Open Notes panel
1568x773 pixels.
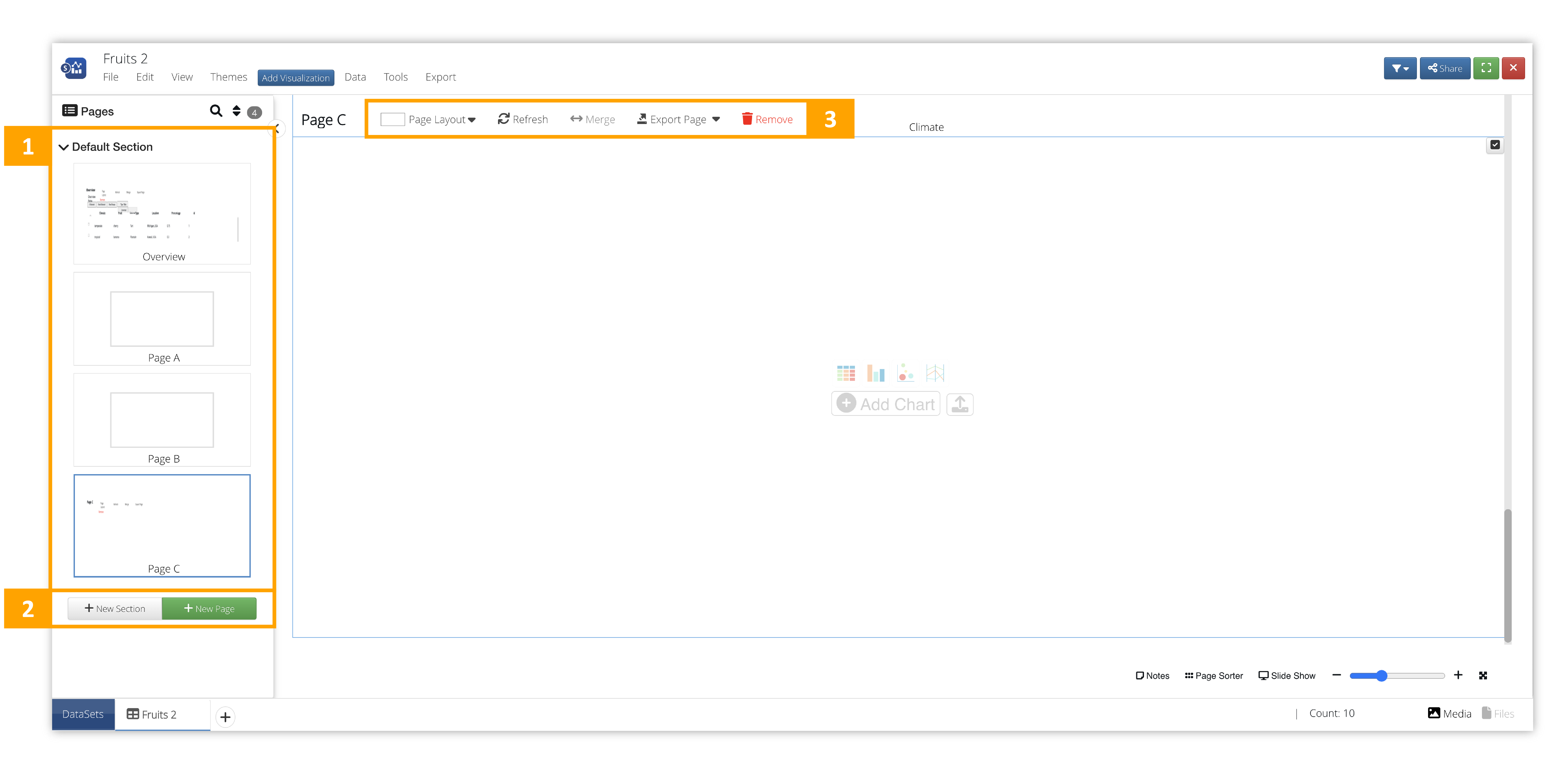1152,675
